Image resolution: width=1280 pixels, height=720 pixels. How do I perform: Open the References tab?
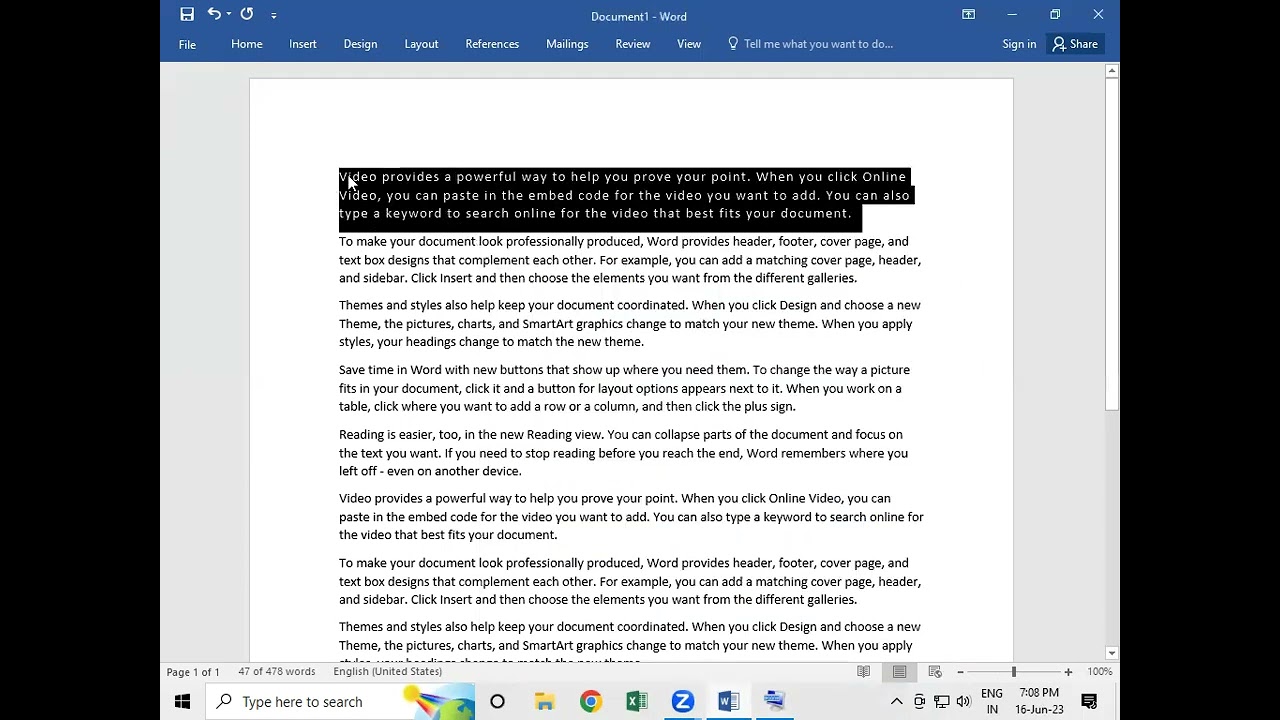coord(492,44)
